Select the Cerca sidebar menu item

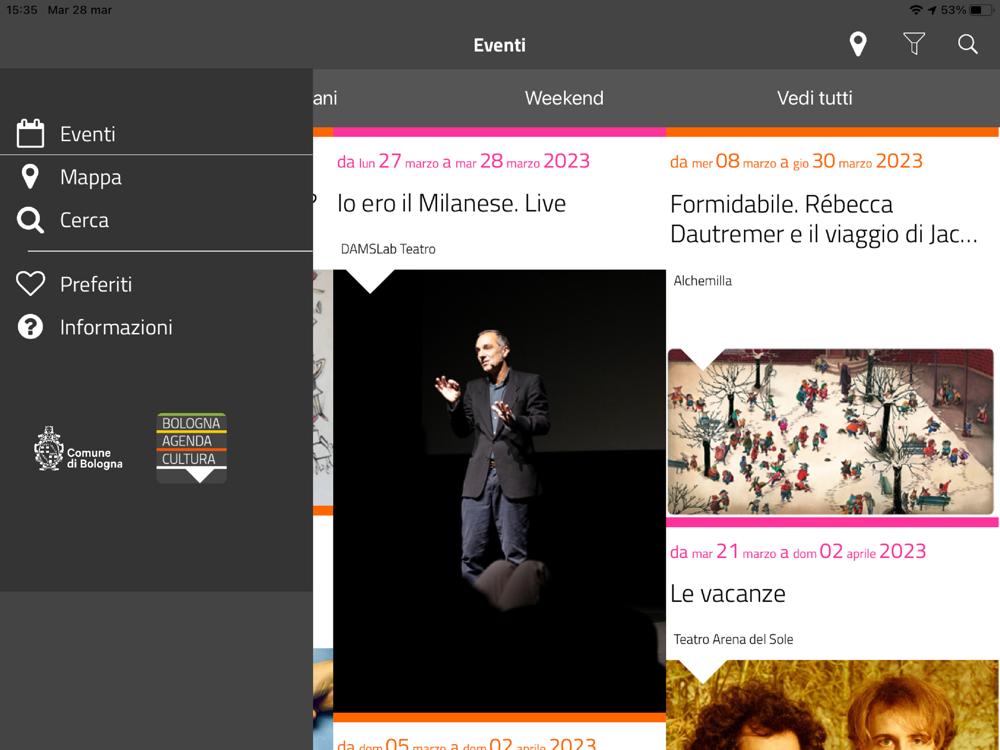point(156,220)
